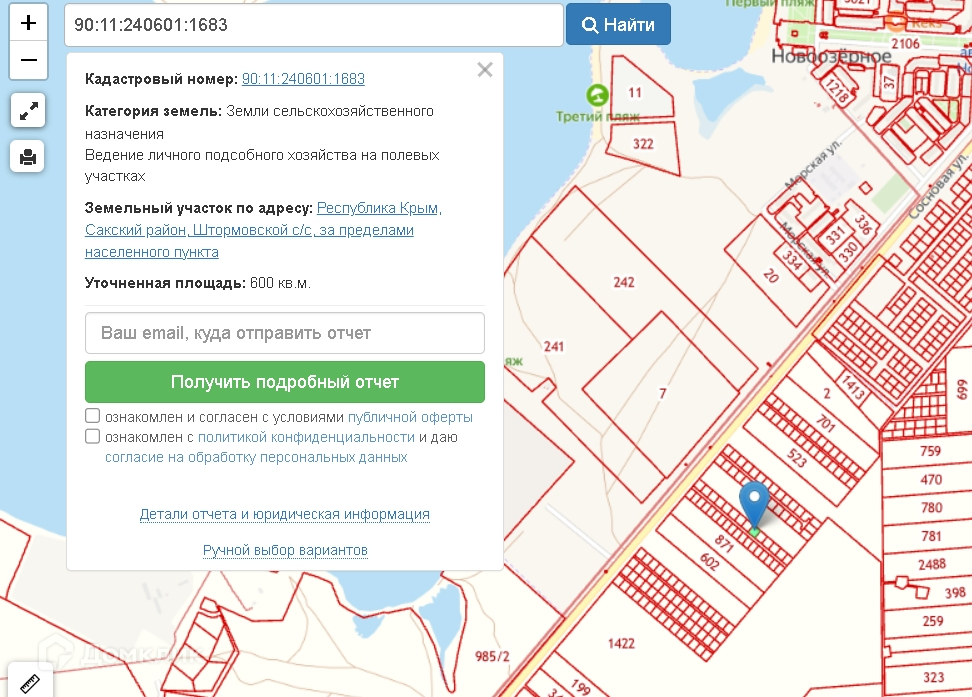
Task: Select map parcel labeled 20
Action: pyautogui.click(x=771, y=276)
